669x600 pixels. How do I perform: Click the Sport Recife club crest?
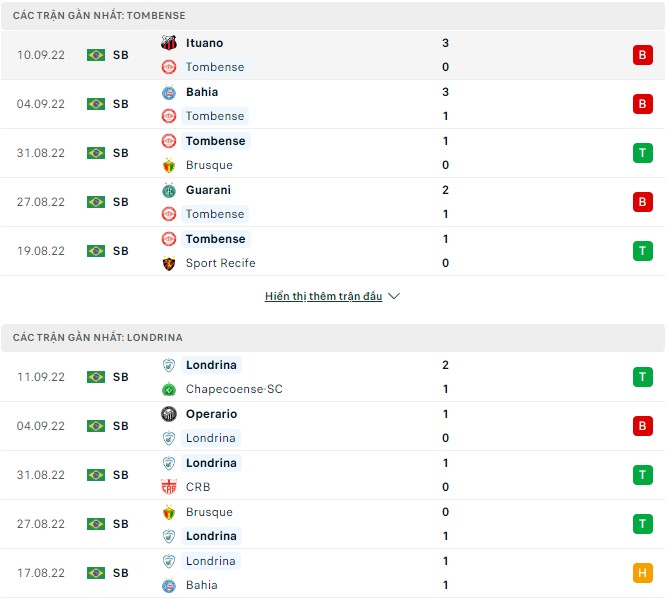pos(169,263)
